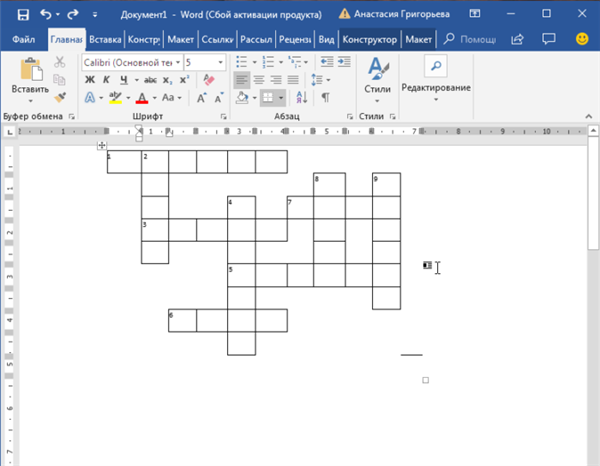Collapse the ribbon with chevron
The width and height of the screenshot is (600, 466).
pos(589,116)
